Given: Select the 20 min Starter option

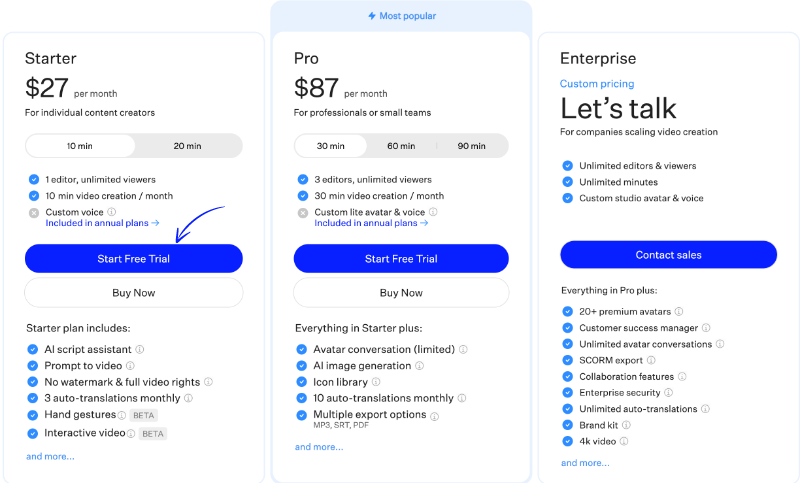Looking at the screenshot, I should (187, 146).
